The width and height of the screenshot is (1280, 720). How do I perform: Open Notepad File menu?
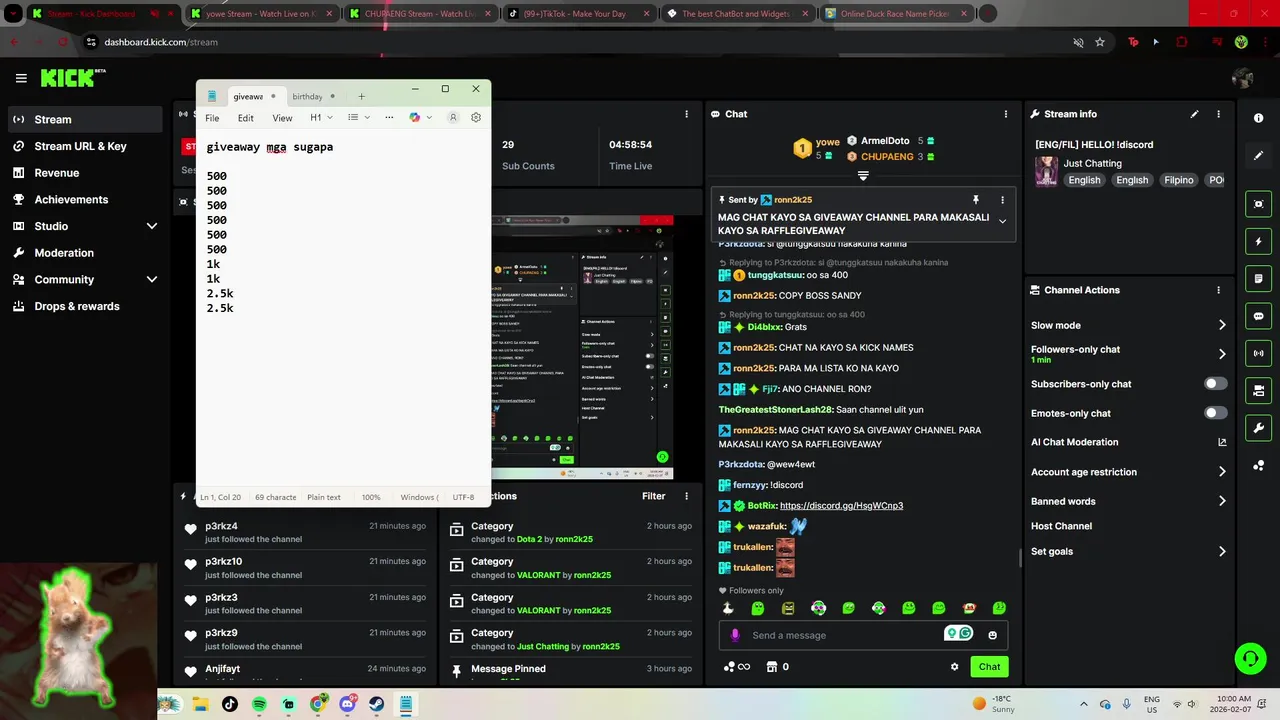tap(212, 118)
